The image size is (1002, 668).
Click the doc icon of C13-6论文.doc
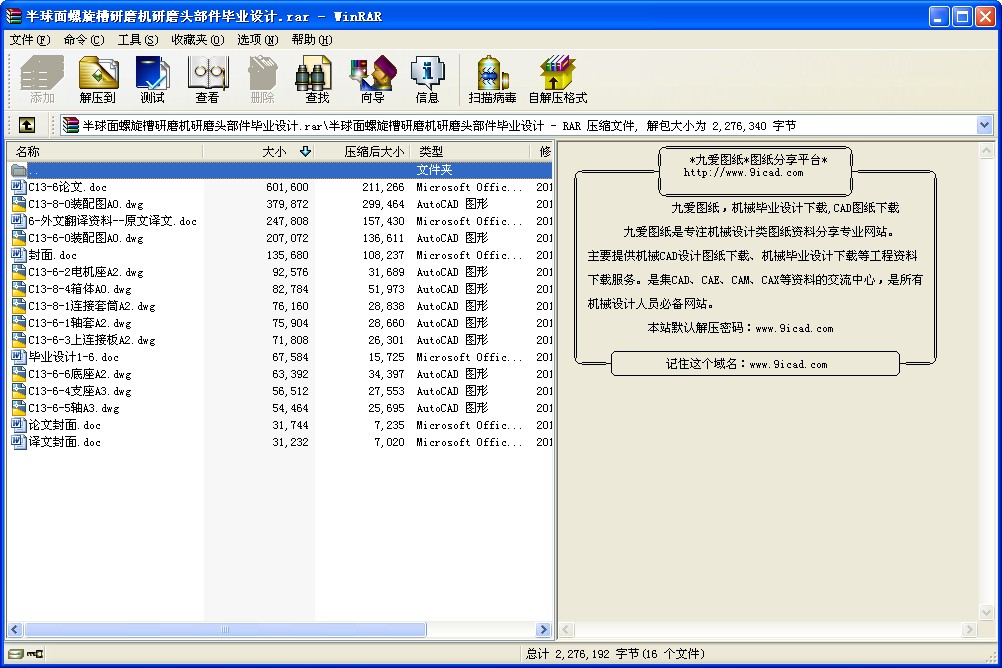tap(19, 187)
